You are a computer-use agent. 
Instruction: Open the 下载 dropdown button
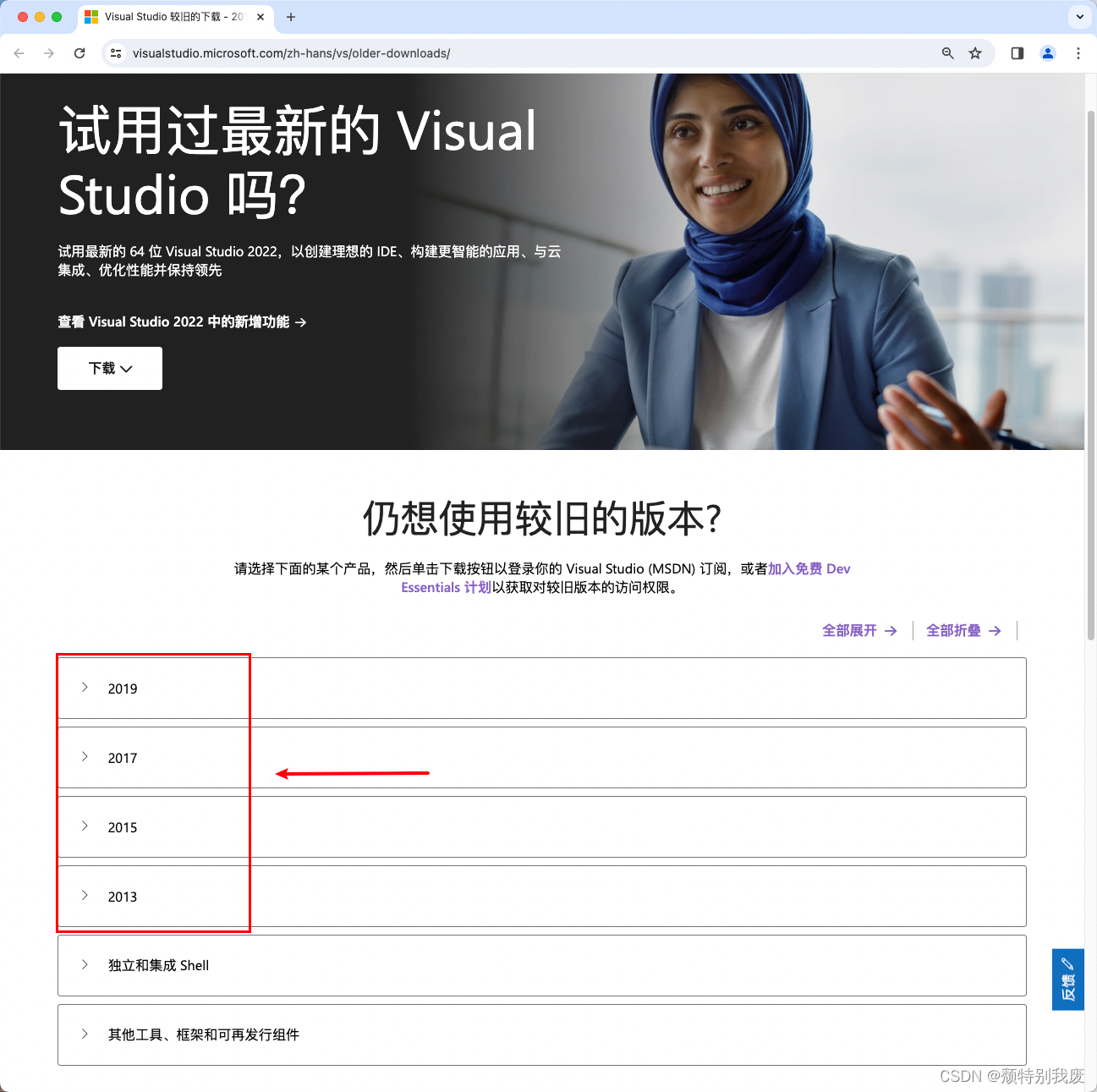(109, 368)
